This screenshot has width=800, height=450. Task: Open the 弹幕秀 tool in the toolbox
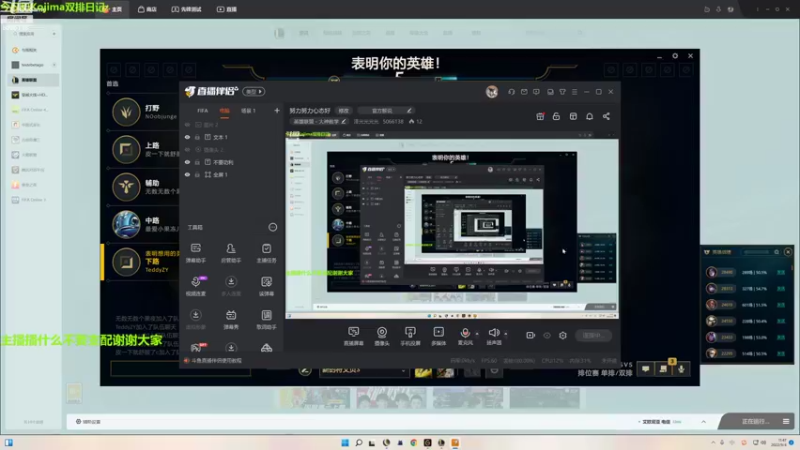point(231,319)
